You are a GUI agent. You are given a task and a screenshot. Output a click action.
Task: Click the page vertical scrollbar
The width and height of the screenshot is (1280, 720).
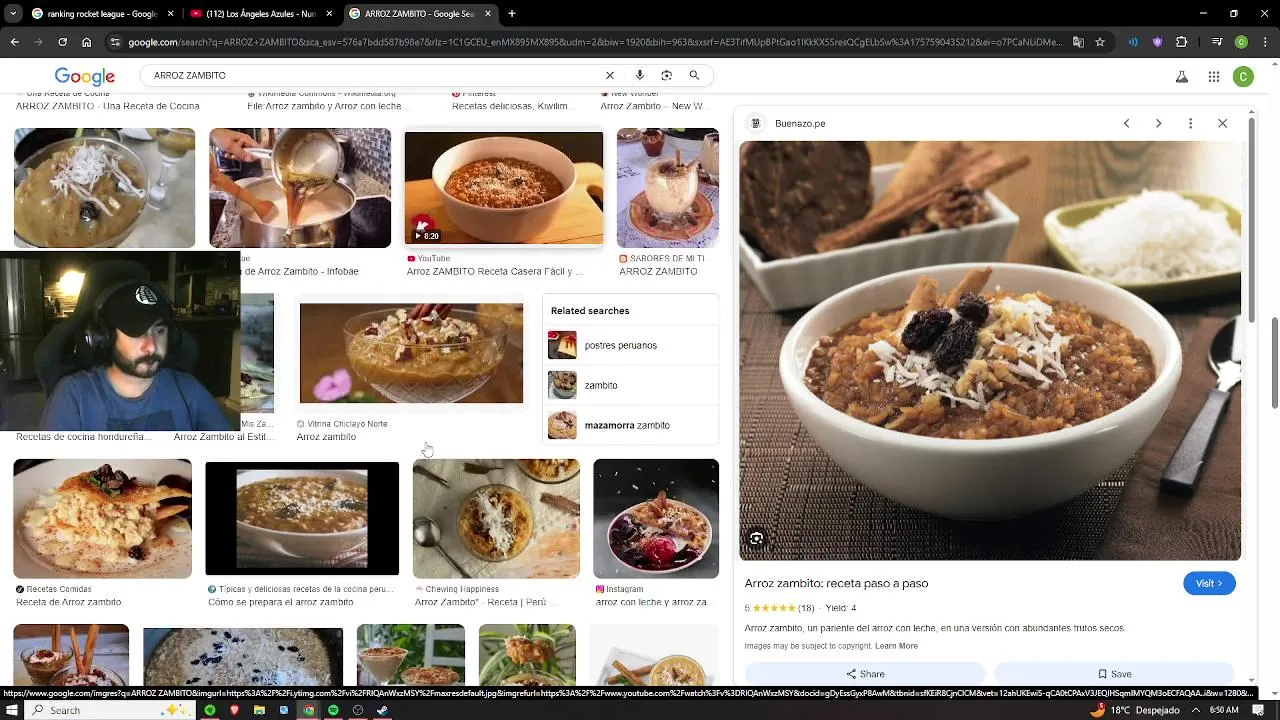(x=1274, y=364)
